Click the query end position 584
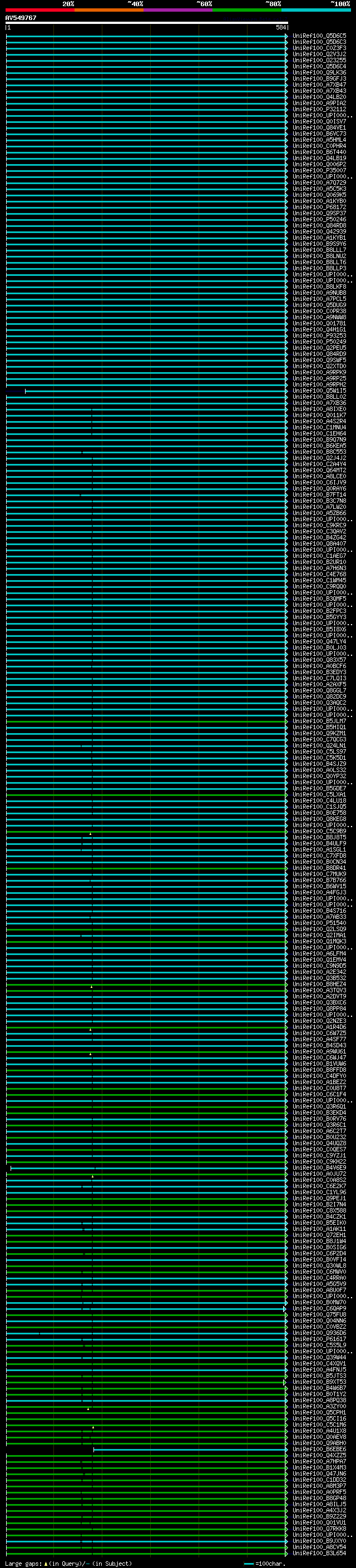Screen dimensions: 356x1568 [280, 27]
